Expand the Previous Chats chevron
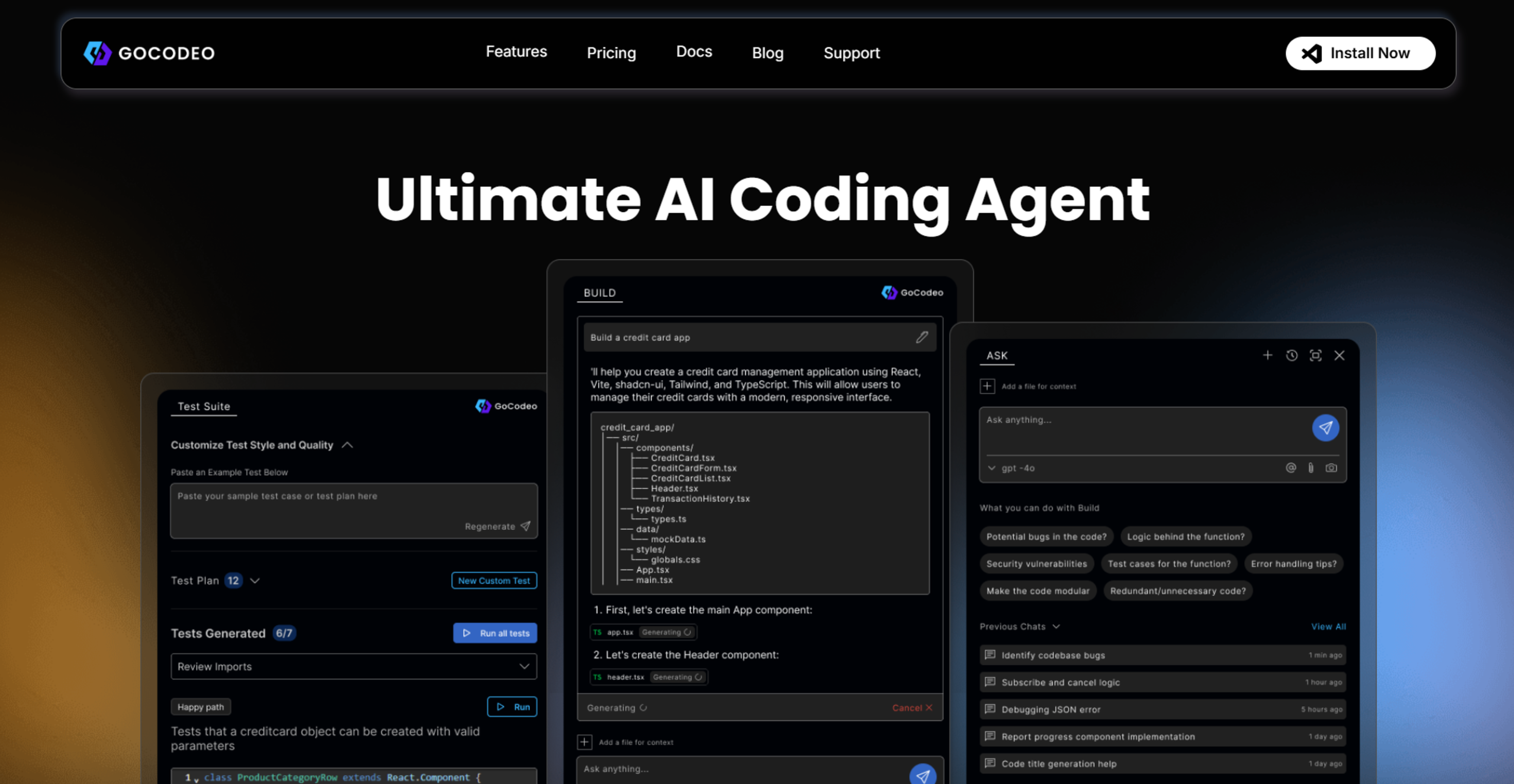The image size is (1514, 784). pyautogui.click(x=1056, y=626)
